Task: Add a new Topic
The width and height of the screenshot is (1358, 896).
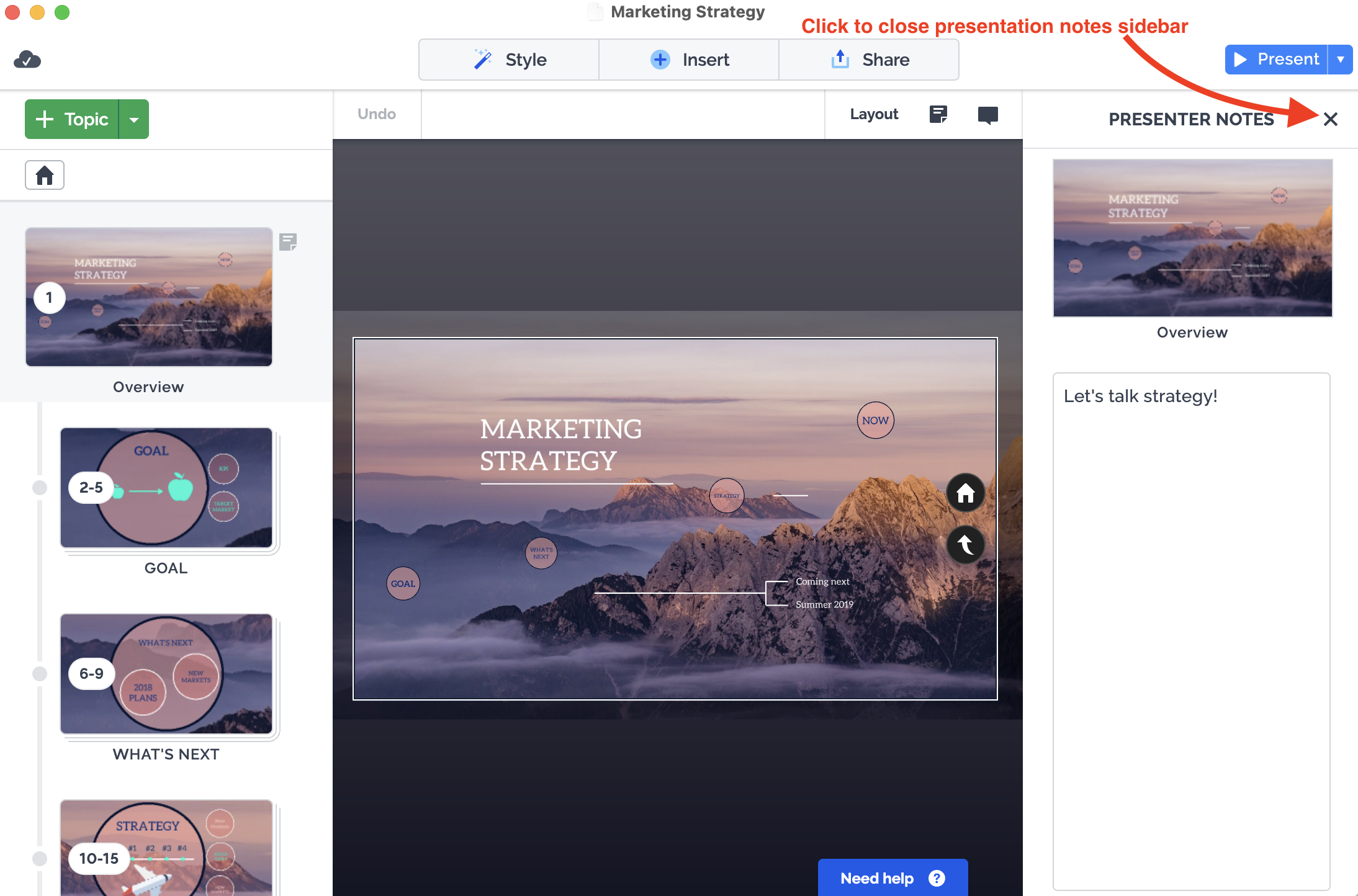Action: click(x=72, y=119)
